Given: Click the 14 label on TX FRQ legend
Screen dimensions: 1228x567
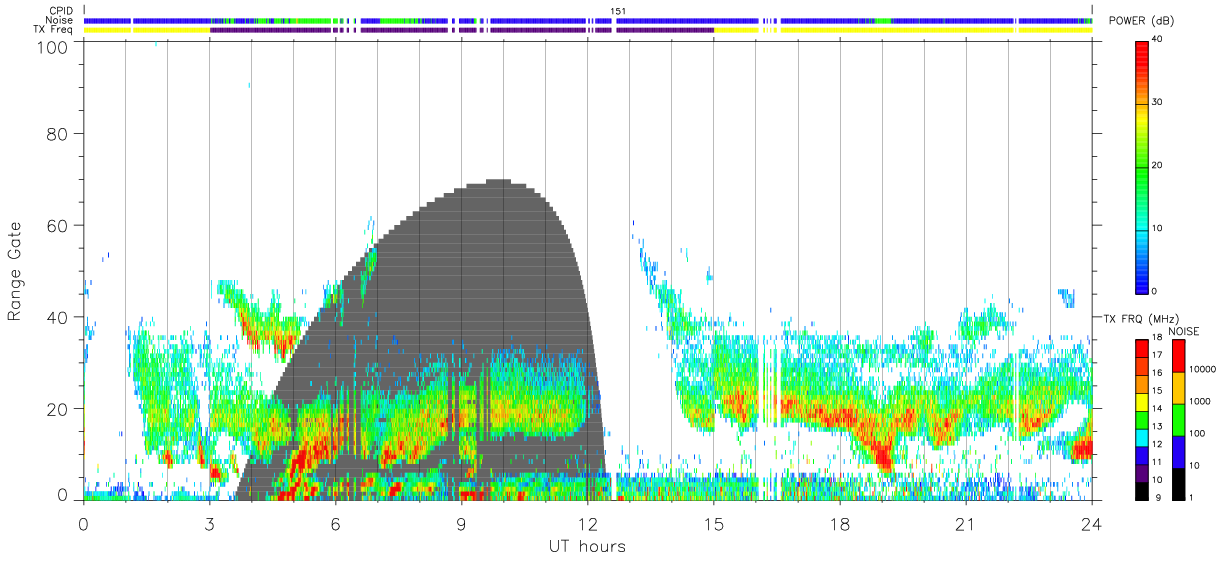Looking at the screenshot, I should point(1159,409).
